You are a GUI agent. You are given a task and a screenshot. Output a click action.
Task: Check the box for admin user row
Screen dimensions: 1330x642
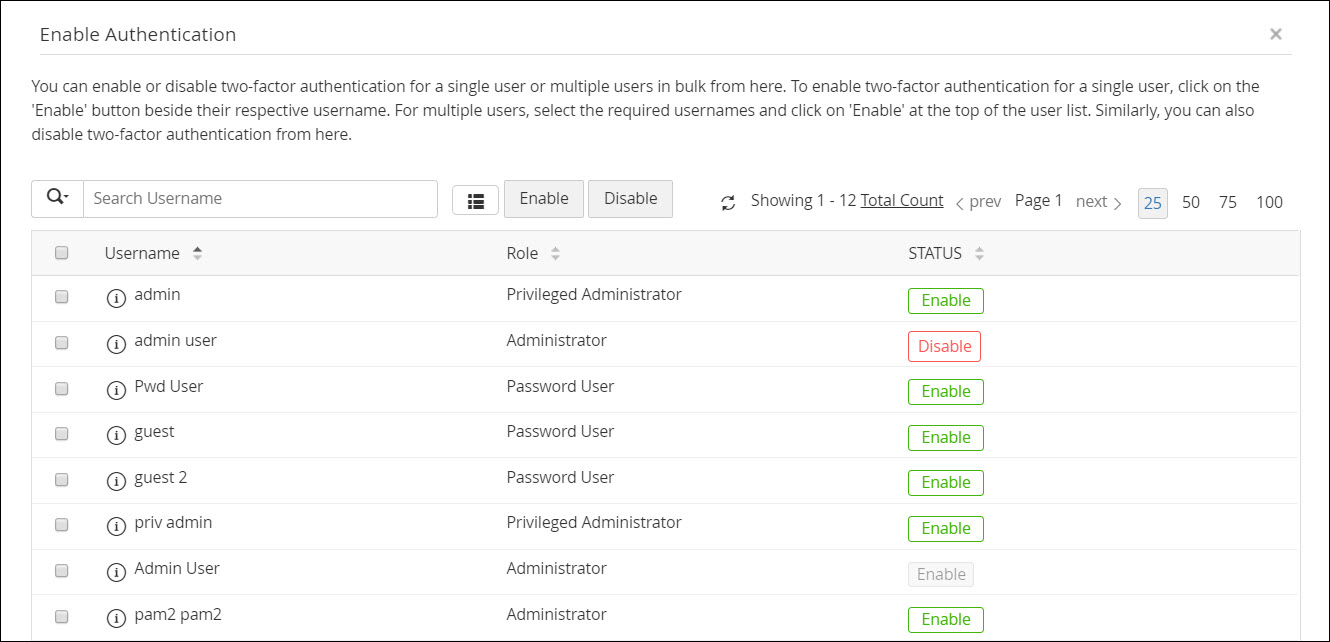[x=62, y=342]
